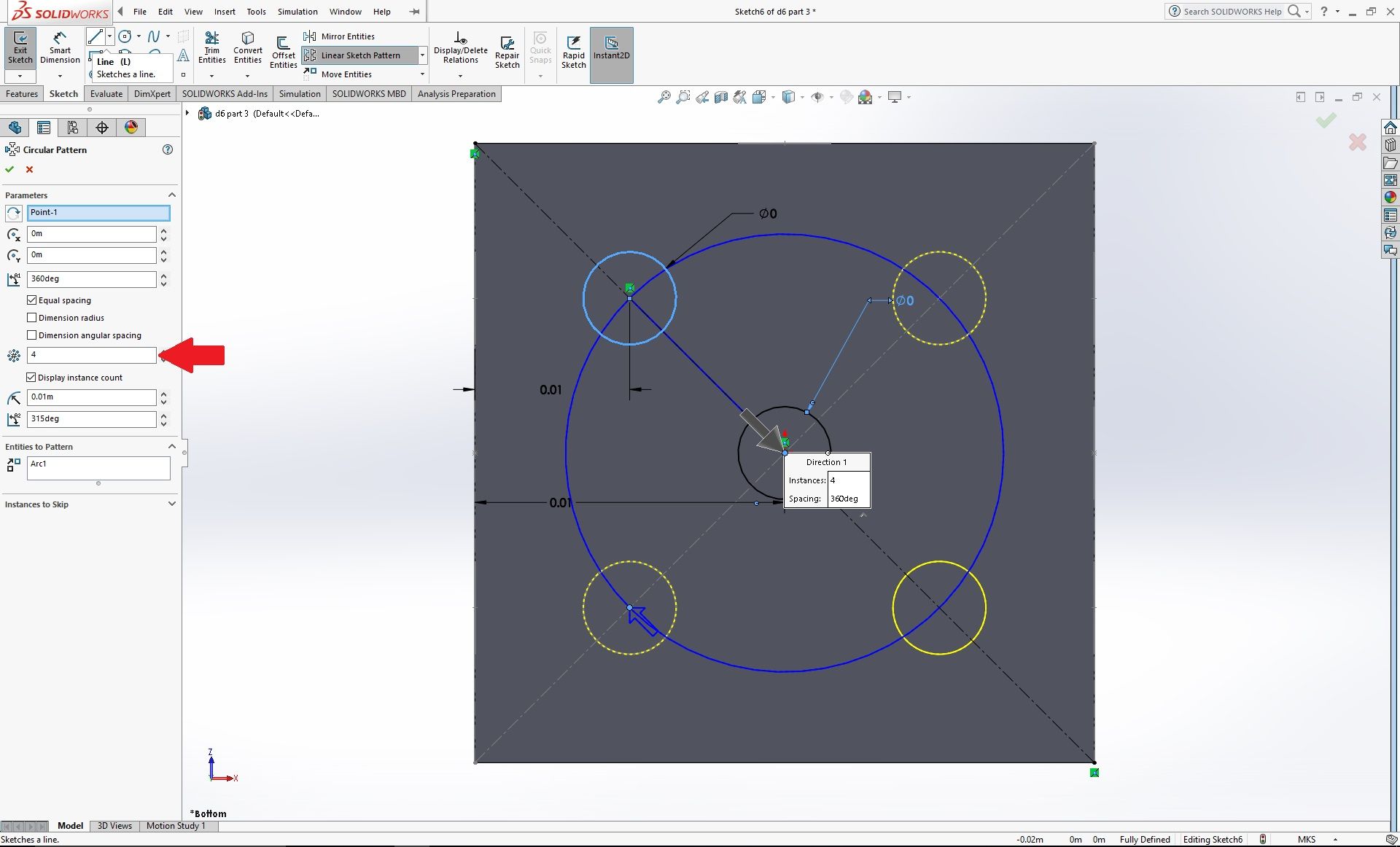Open the Insert menu

click(225, 11)
